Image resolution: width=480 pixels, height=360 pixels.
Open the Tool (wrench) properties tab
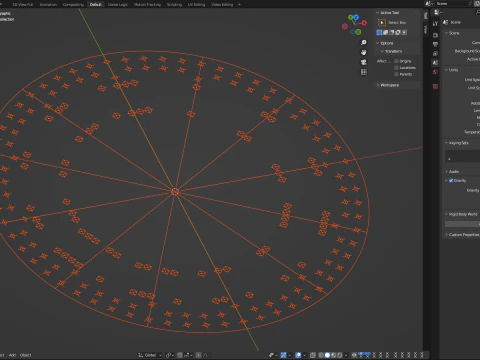click(435, 24)
